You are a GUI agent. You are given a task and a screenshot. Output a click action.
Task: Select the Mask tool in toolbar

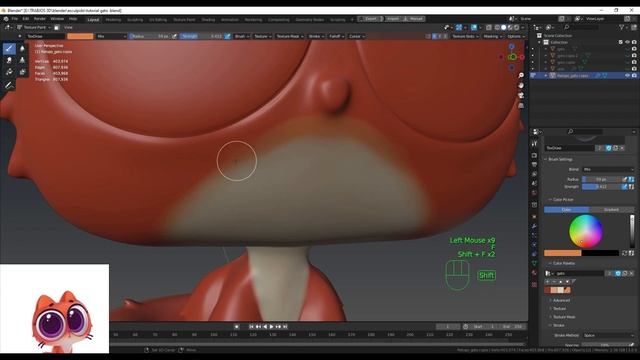(22, 72)
